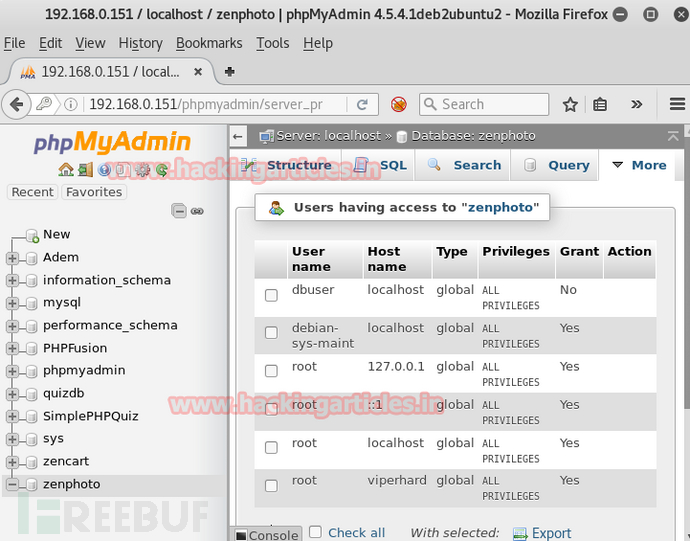Open the File menu

coord(15,43)
